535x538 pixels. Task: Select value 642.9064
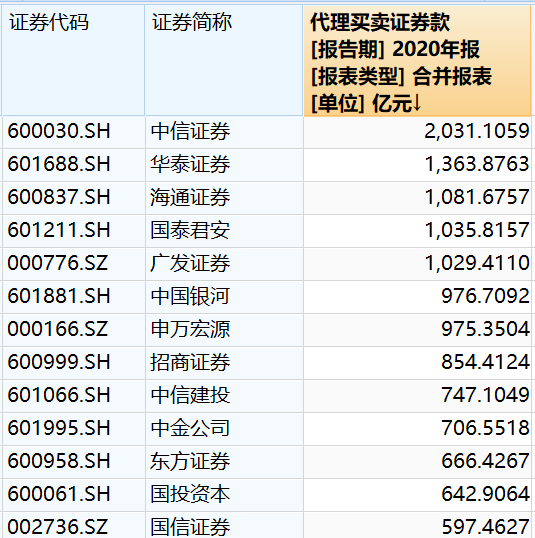pos(417,494)
